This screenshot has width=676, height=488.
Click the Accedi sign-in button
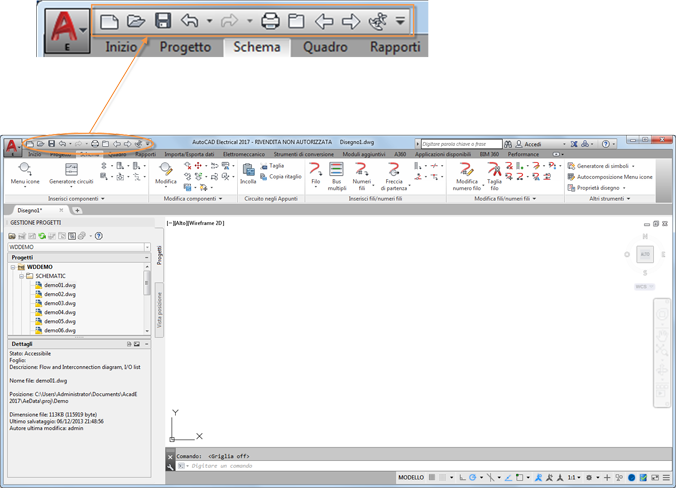[x=528, y=144]
